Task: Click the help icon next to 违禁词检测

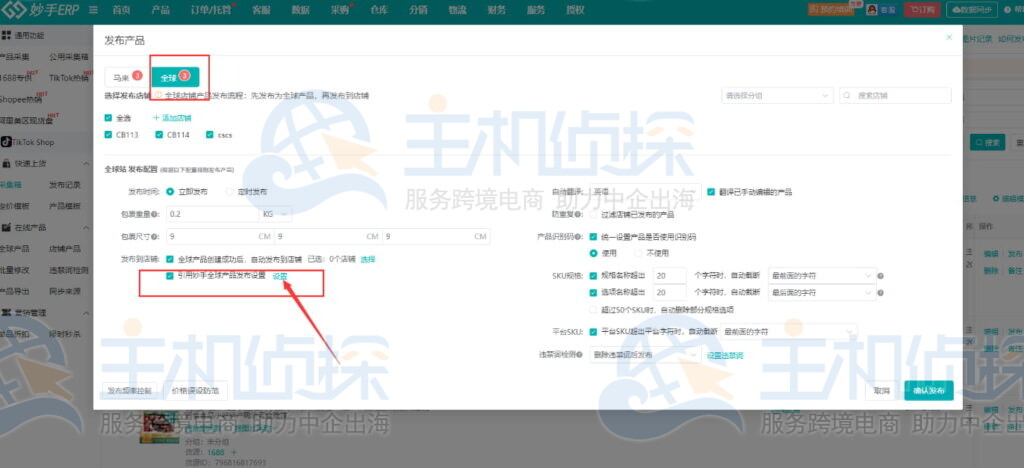Action: pyautogui.click(x=580, y=355)
